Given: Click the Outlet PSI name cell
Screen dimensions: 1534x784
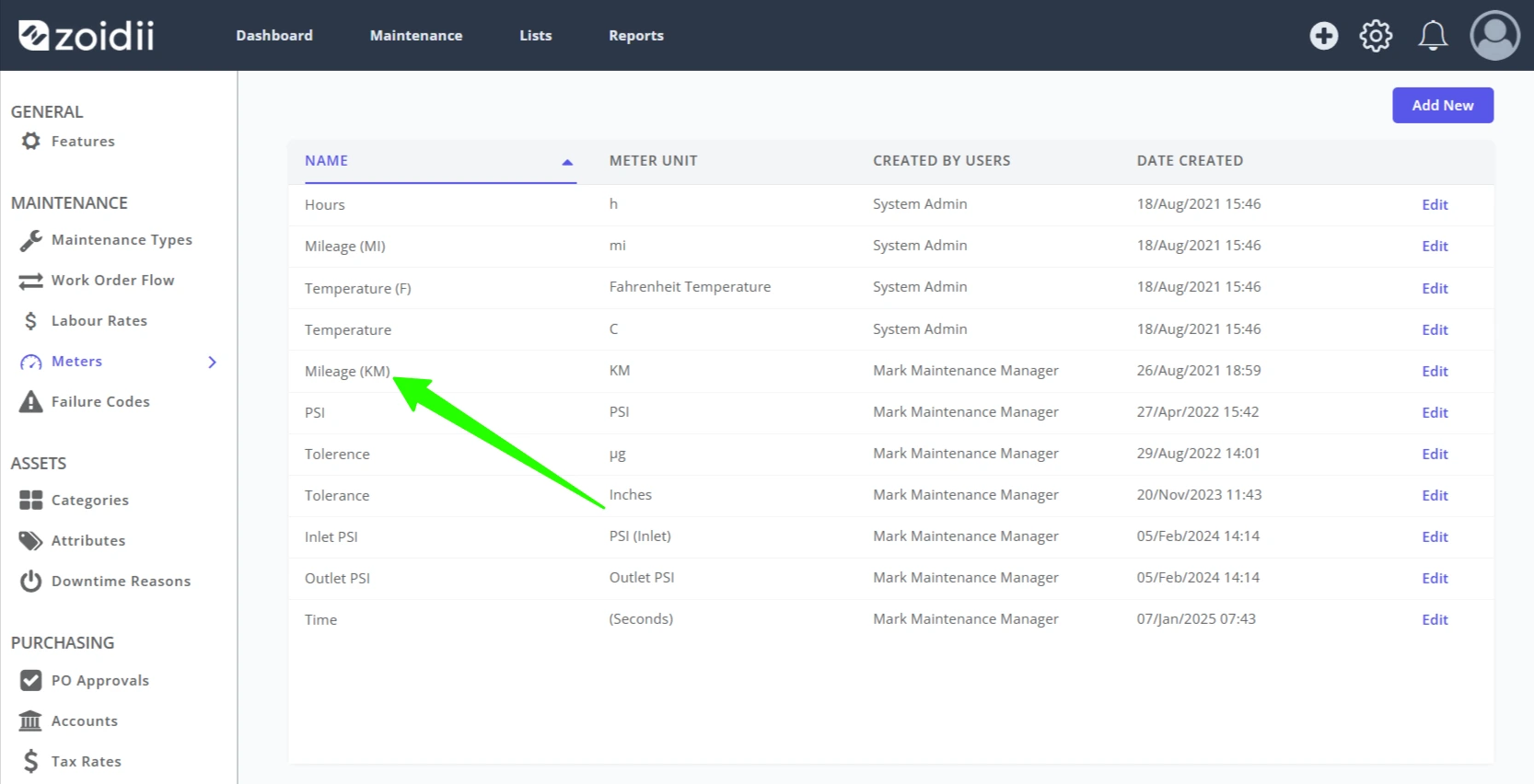Looking at the screenshot, I should [x=337, y=579].
